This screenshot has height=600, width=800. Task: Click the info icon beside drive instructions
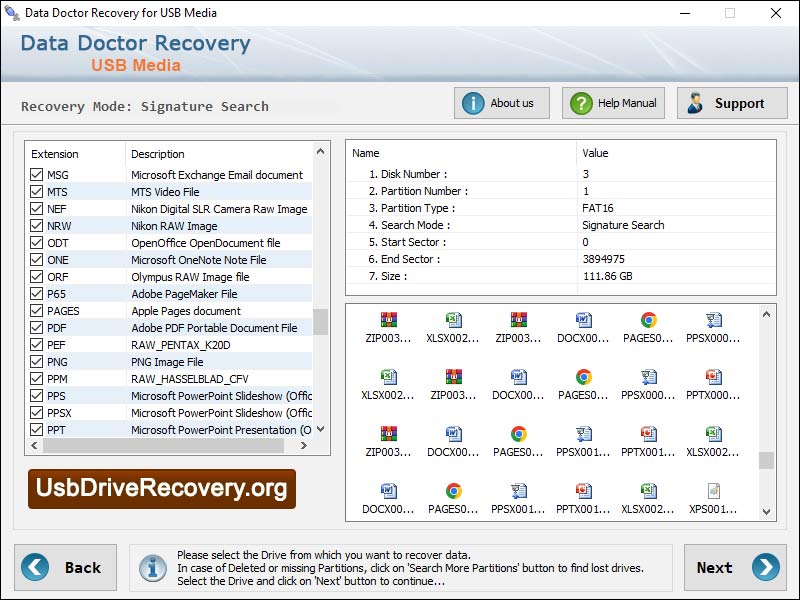click(152, 570)
